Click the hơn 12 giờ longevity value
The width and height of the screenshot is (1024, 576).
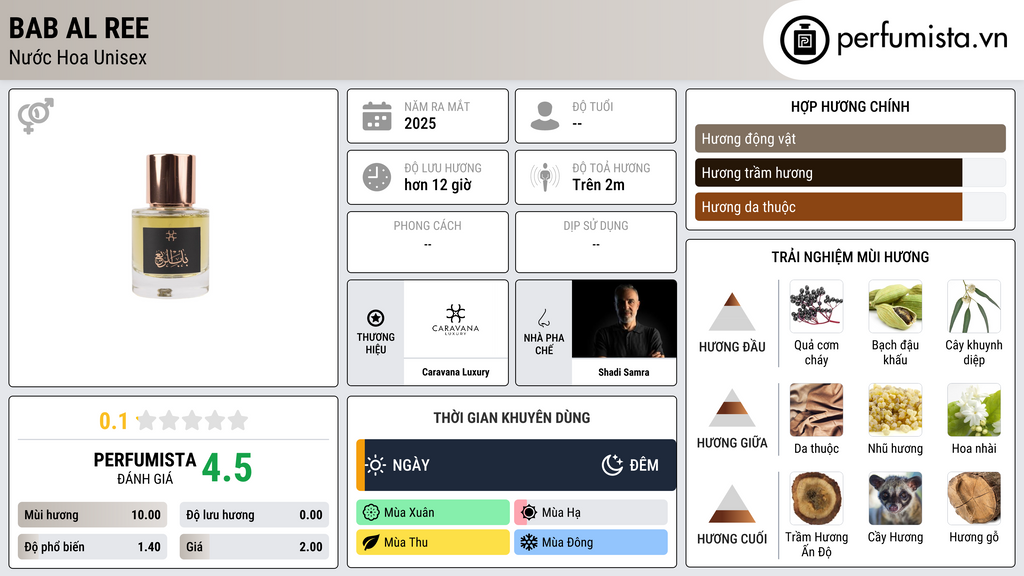click(438, 185)
